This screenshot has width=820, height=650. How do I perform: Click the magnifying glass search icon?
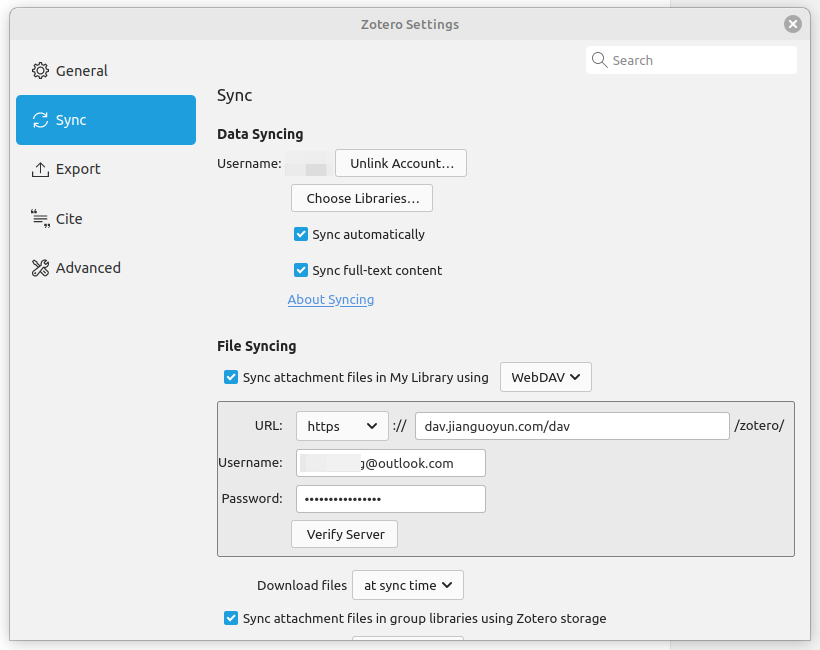[x=600, y=60]
